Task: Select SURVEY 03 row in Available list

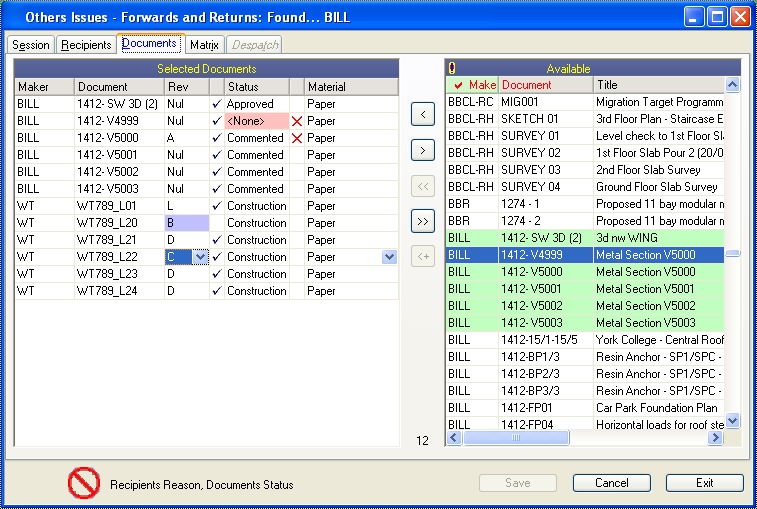Action: [585, 170]
